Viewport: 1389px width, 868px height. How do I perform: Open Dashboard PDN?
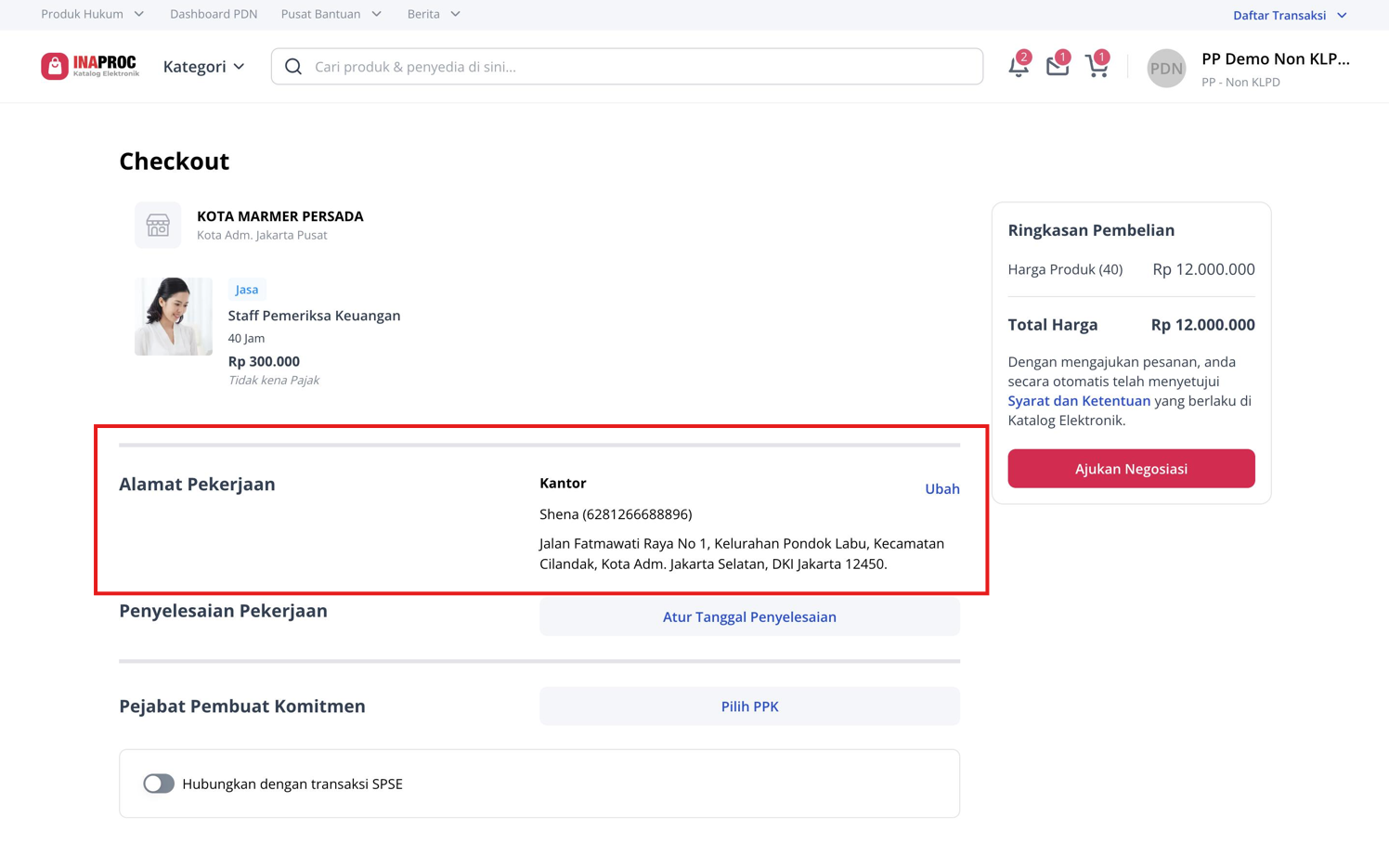[x=214, y=14]
